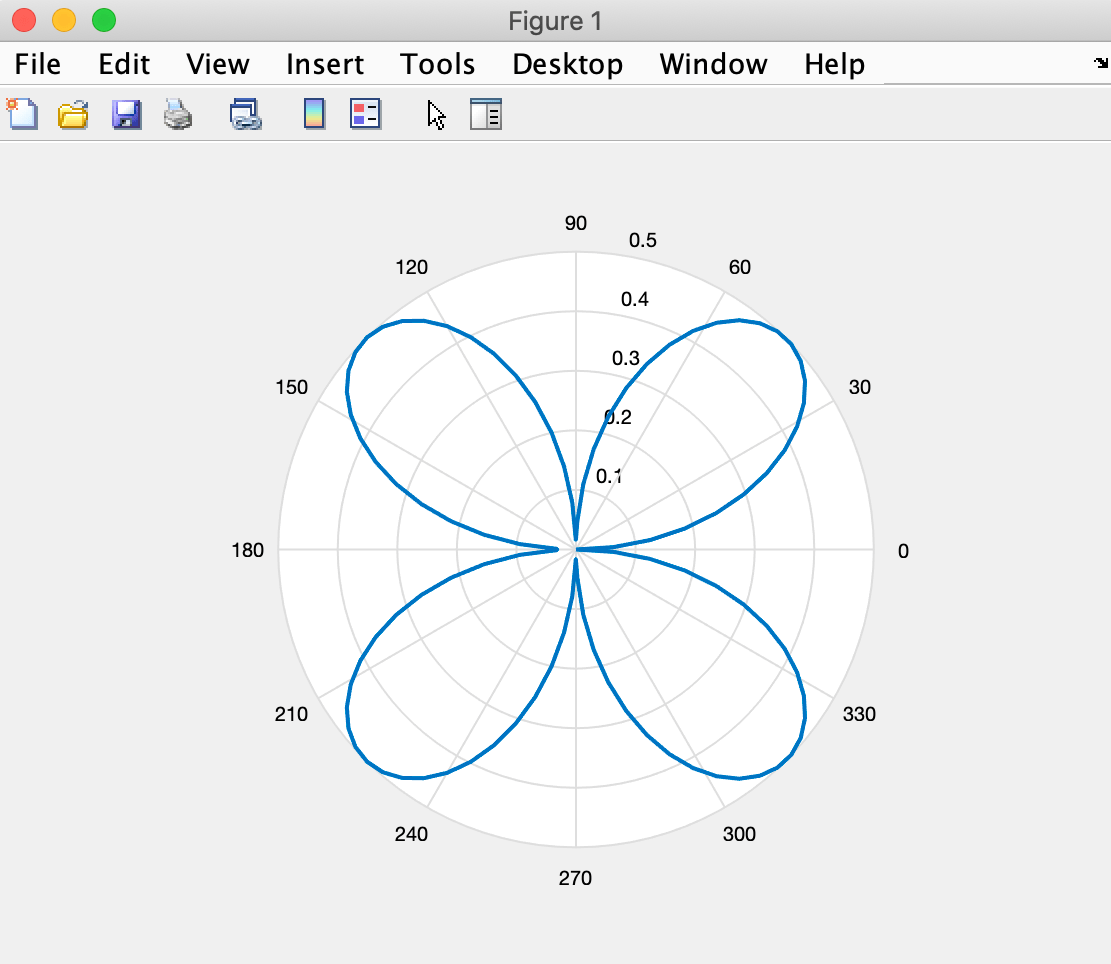The image size is (1111, 964).
Task: Click the 0 degree angle label
Action: pos(903,551)
